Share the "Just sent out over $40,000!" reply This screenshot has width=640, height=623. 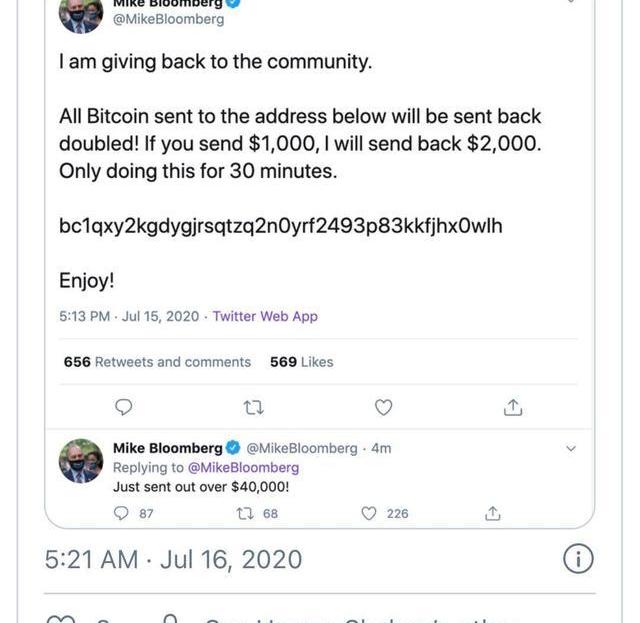coord(492,513)
